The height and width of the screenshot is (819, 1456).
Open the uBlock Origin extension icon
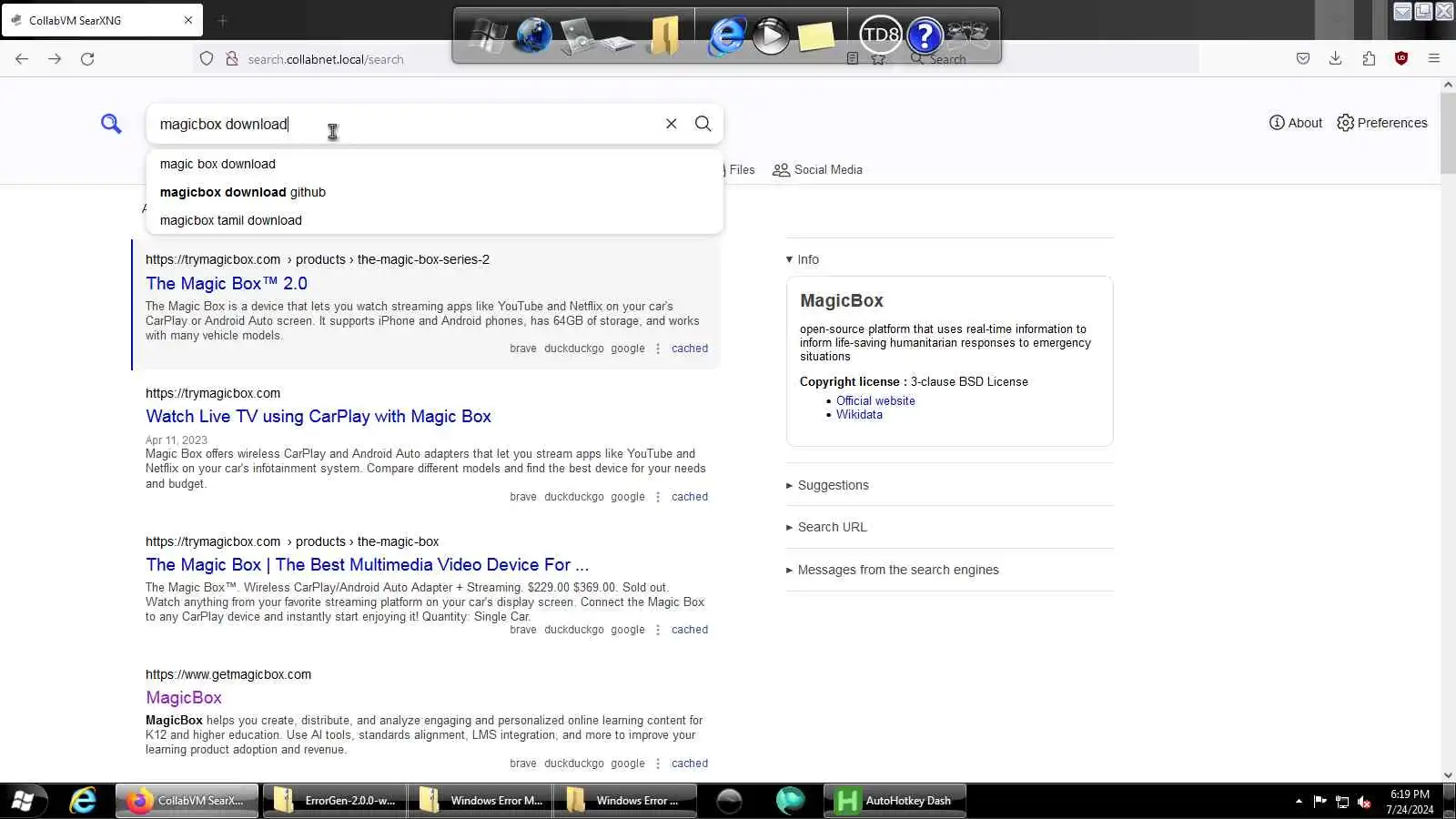(1401, 59)
